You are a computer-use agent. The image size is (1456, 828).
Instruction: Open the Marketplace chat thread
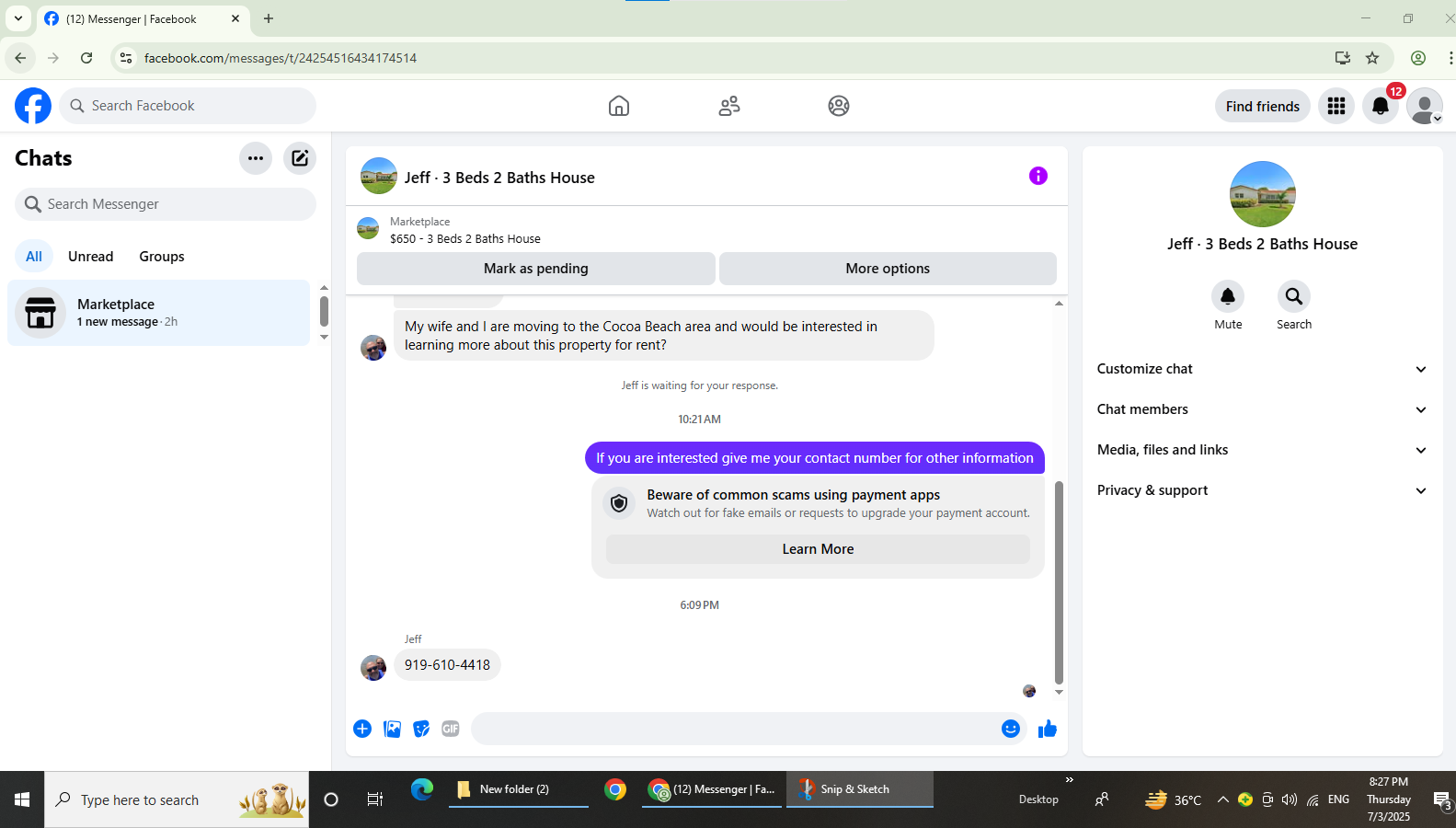coord(159,313)
